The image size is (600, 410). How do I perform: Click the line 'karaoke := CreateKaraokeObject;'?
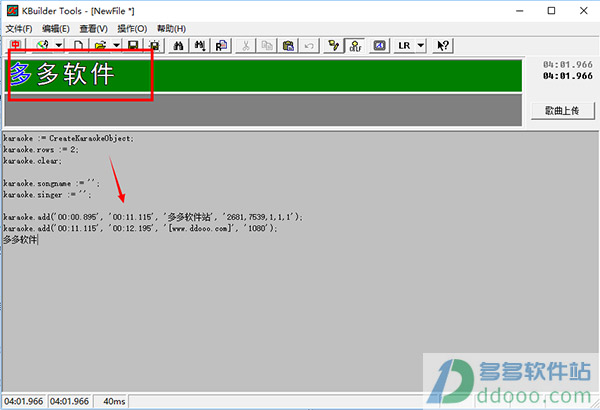tap(68, 138)
